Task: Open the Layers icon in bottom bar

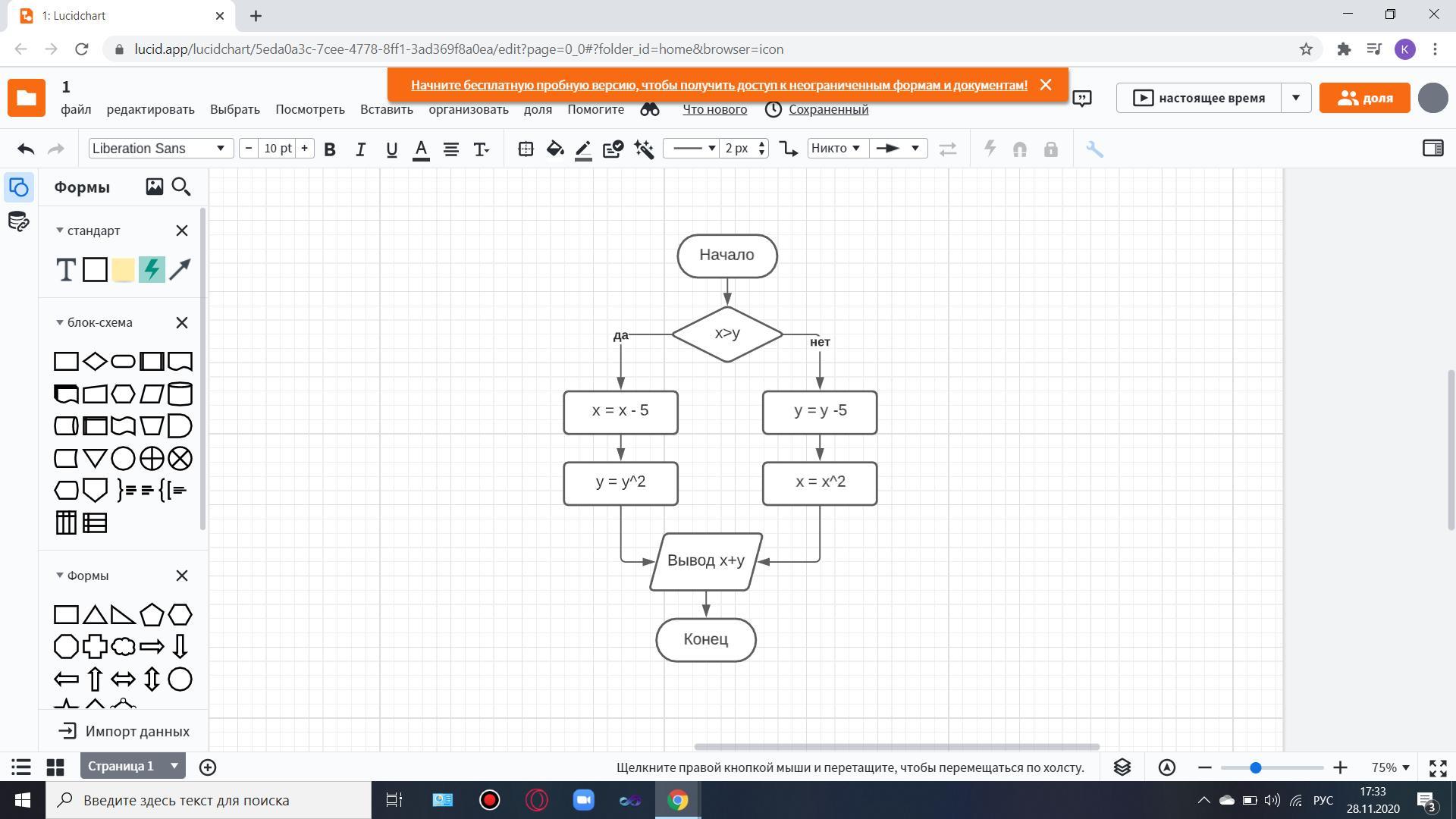Action: click(x=1122, y=767)
